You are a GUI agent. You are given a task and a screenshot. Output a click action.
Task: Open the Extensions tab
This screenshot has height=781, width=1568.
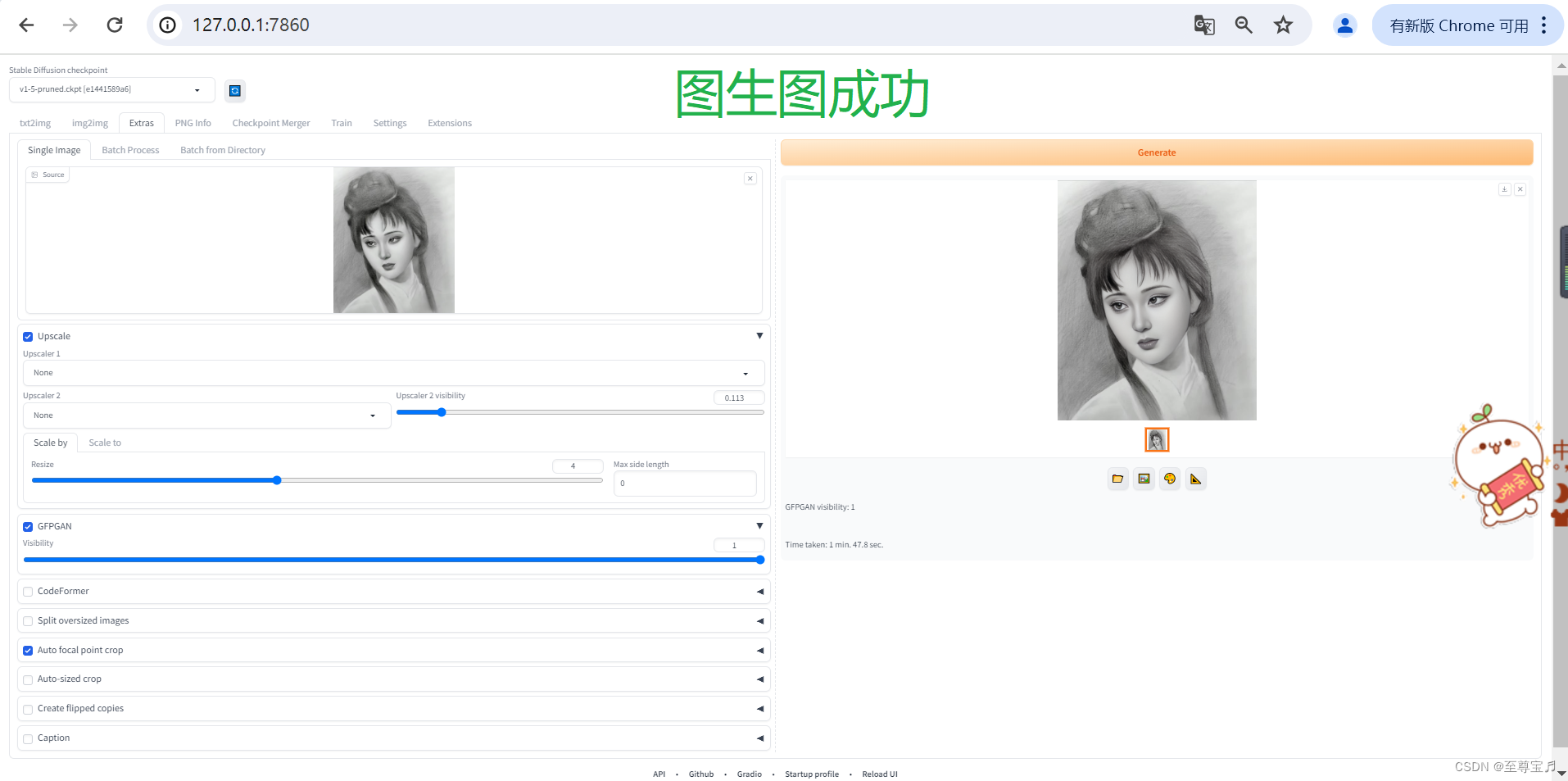[x=450, y=123]
